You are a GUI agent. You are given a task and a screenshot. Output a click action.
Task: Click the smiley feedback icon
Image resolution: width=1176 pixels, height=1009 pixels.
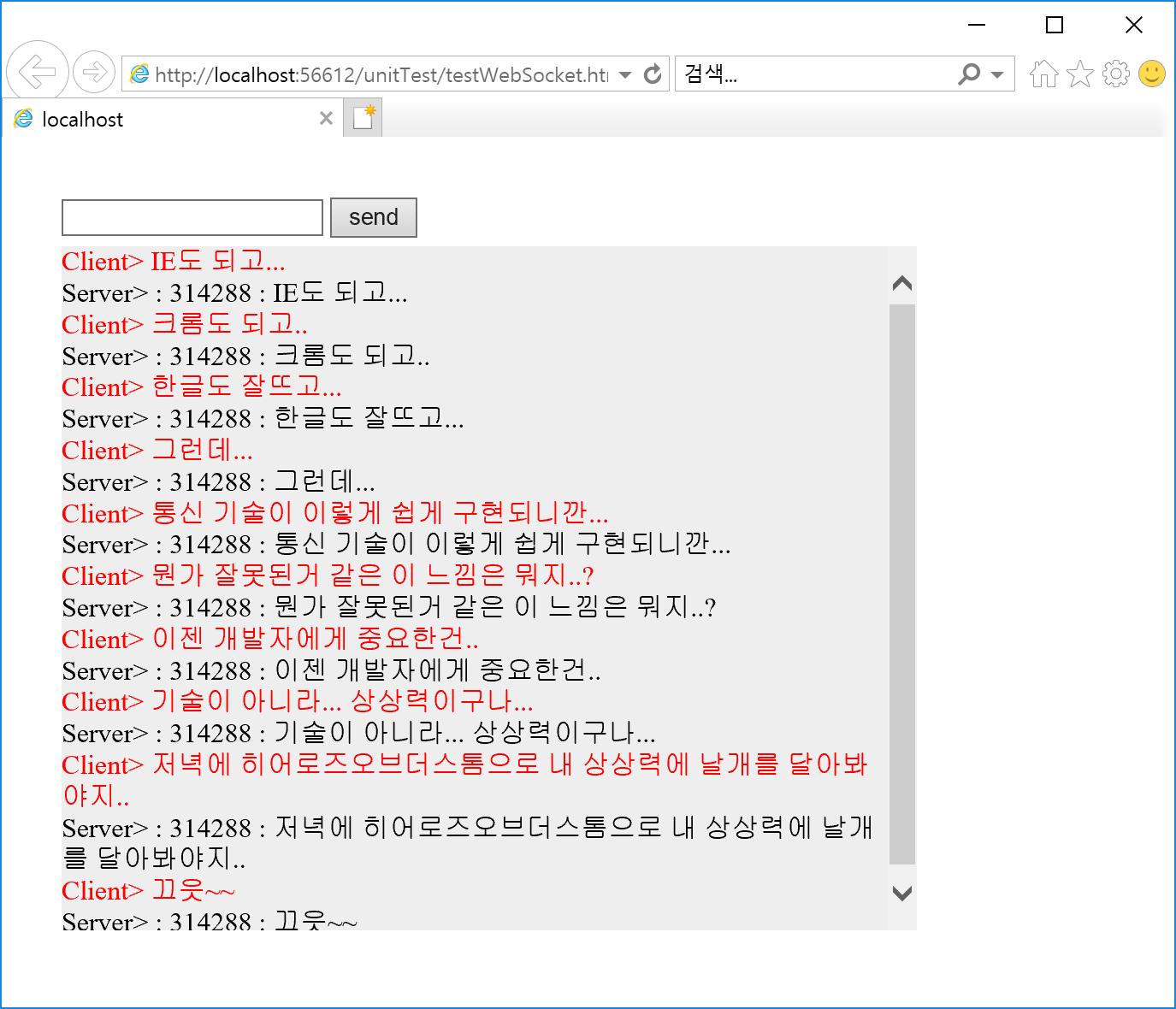1152,74
